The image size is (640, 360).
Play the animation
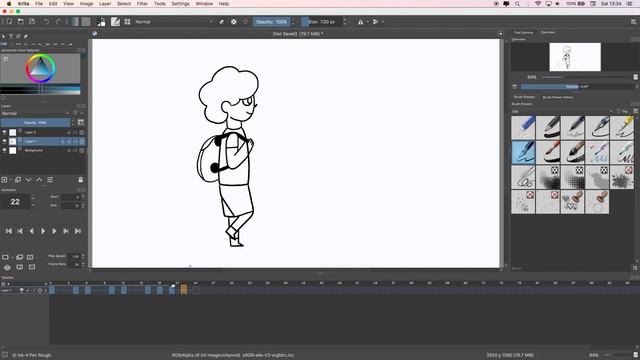click(43, 231)
